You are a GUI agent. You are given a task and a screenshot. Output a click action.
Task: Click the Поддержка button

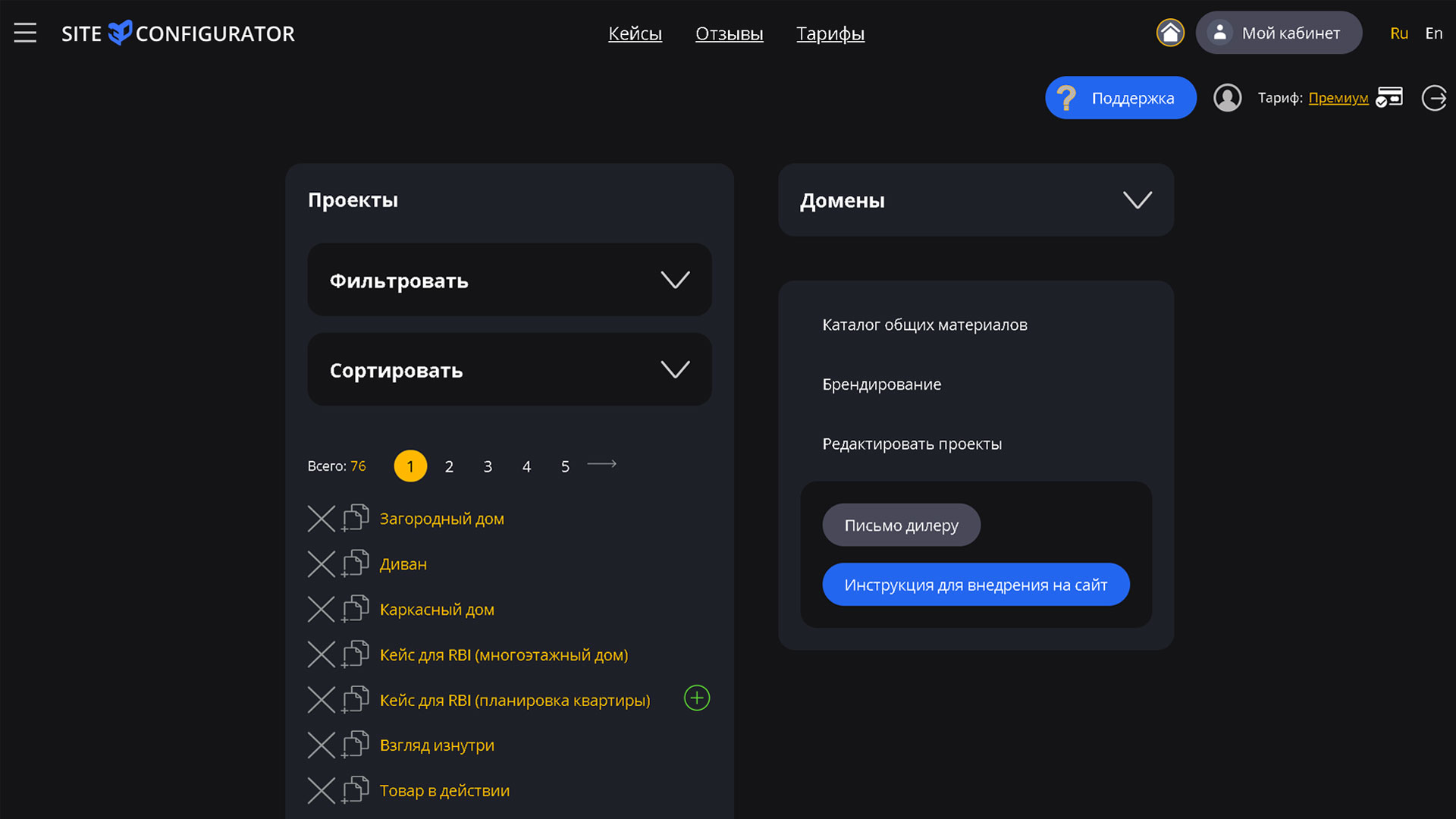(1120, 98)
